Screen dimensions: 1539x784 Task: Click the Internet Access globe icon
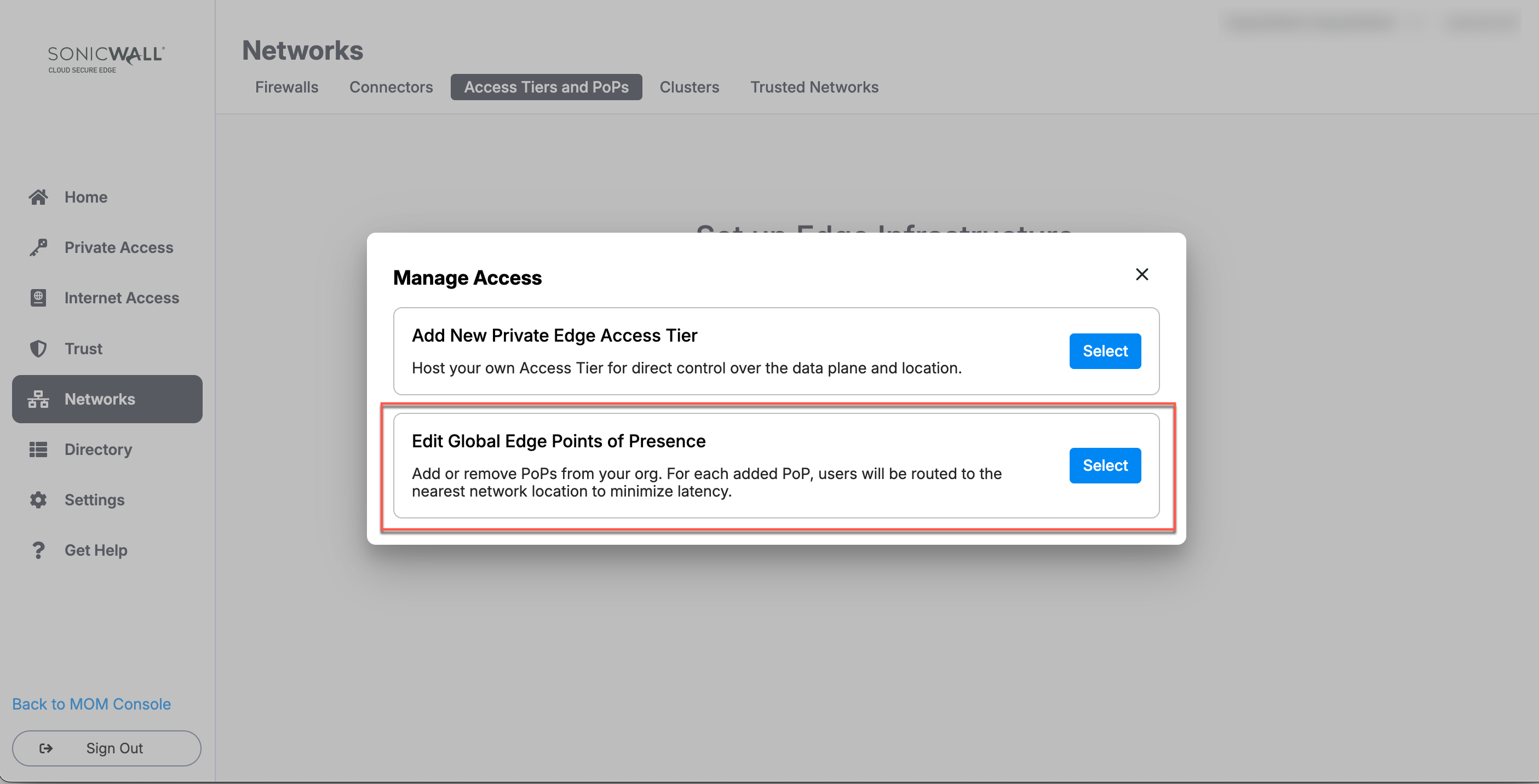click(38, 298)
